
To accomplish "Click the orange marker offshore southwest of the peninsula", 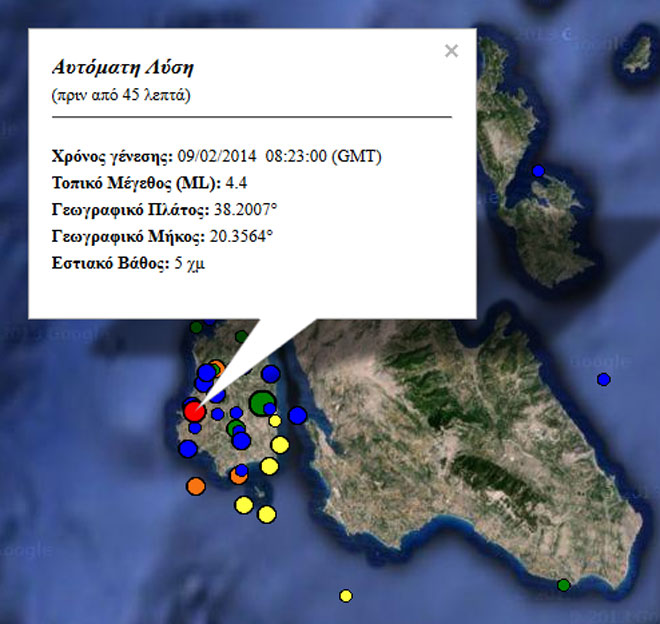I will click(x=196, y=486).
